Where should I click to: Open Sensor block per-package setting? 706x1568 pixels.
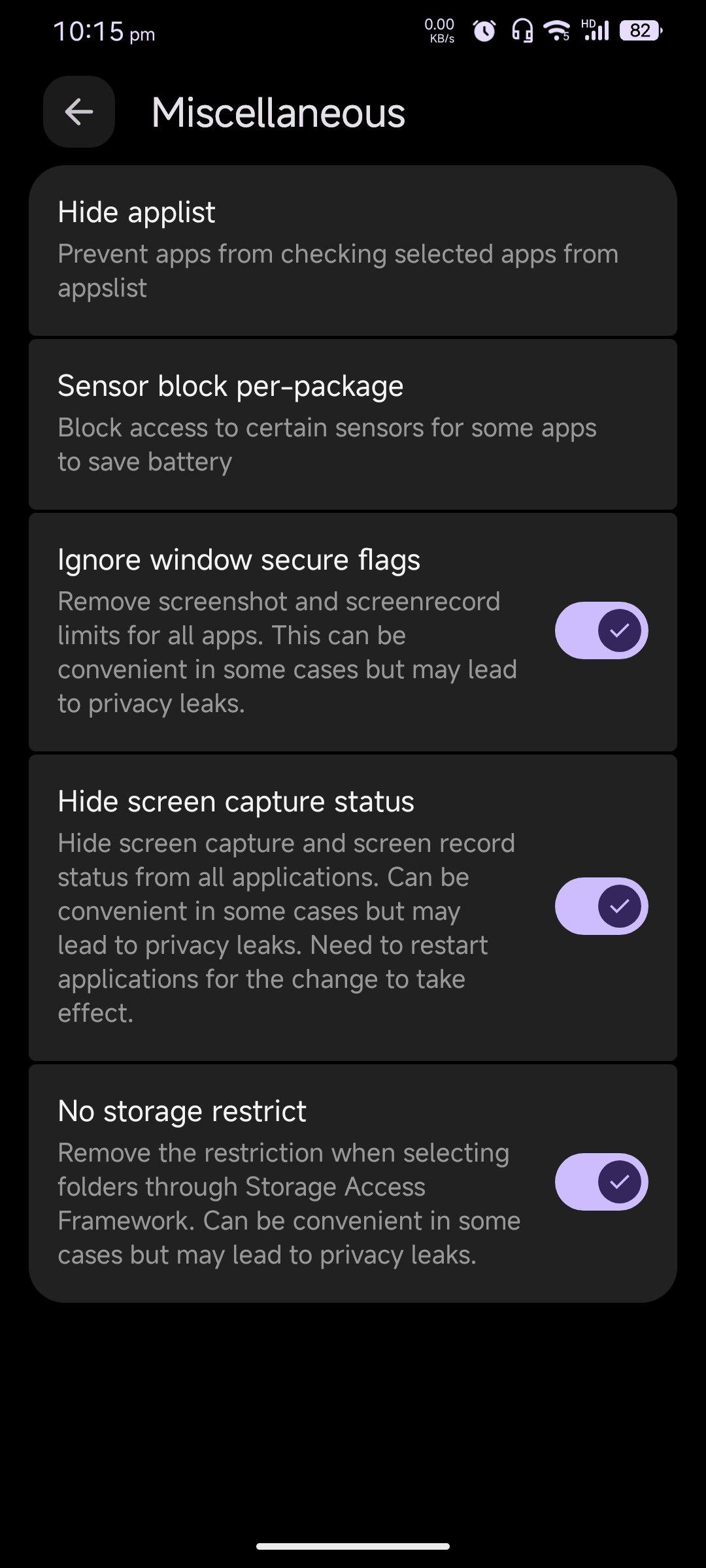230,386
